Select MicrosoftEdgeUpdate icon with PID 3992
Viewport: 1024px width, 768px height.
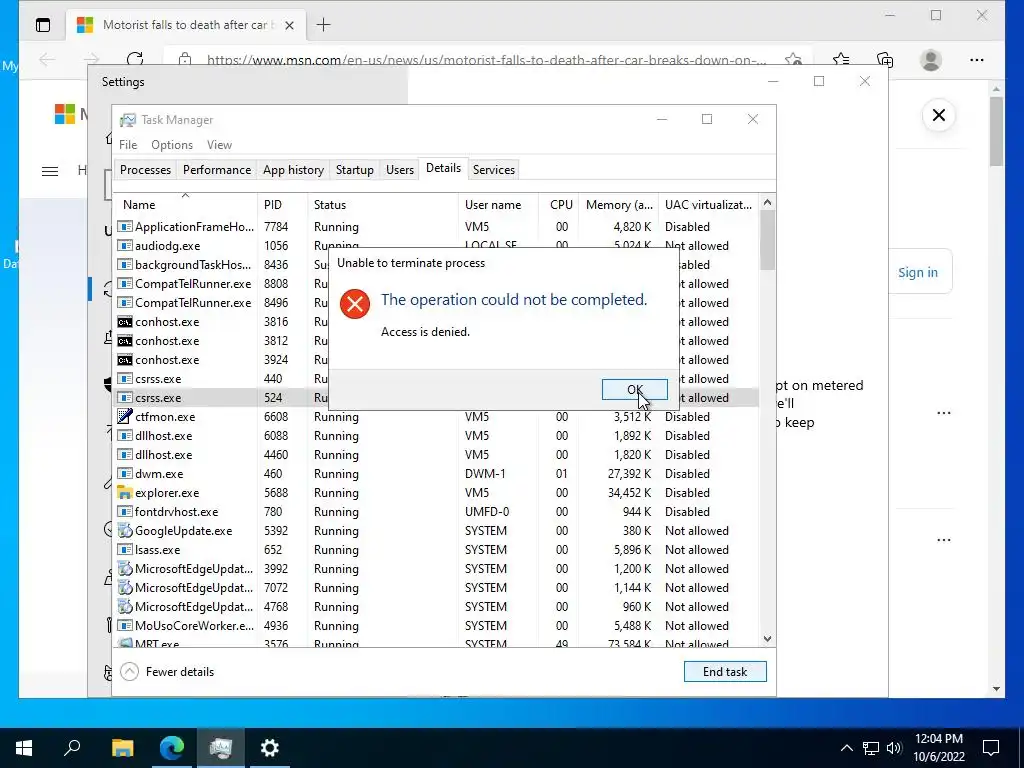coord(125,568)
